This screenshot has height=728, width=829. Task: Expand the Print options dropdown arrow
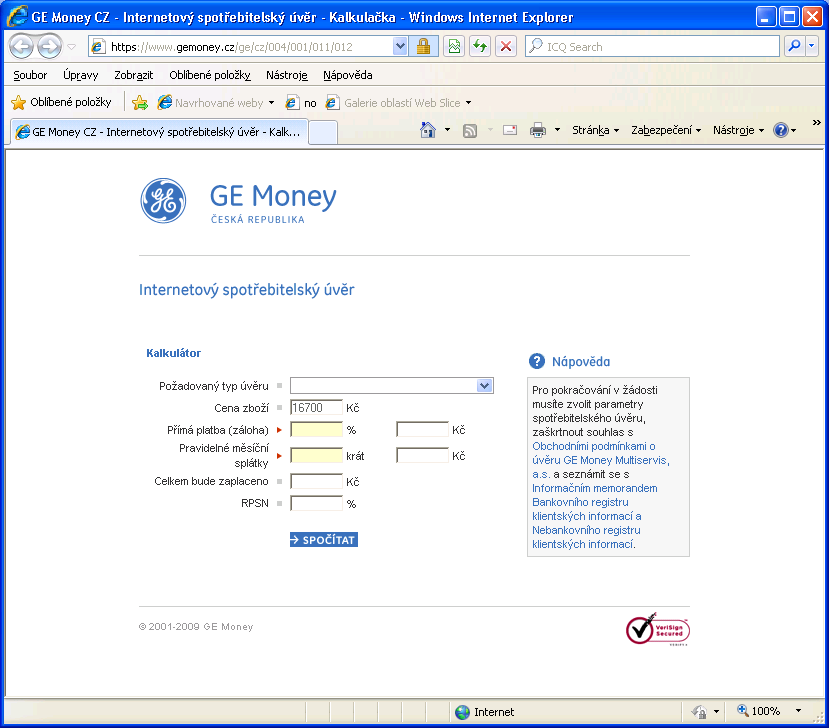557,130
